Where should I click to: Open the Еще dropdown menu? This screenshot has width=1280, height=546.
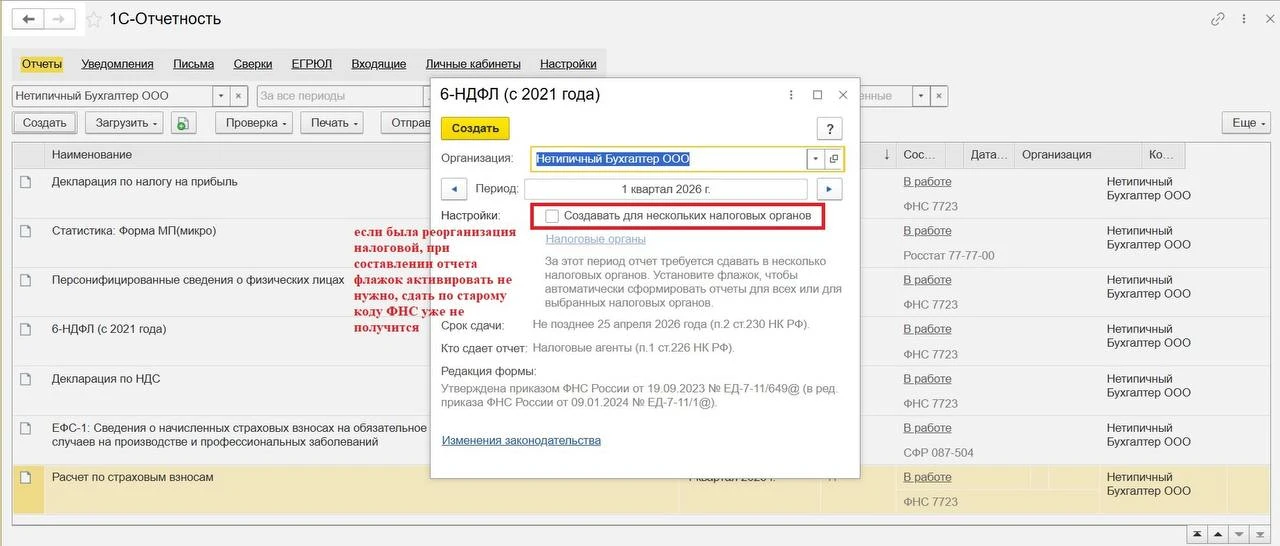(x=1246, y=123)
